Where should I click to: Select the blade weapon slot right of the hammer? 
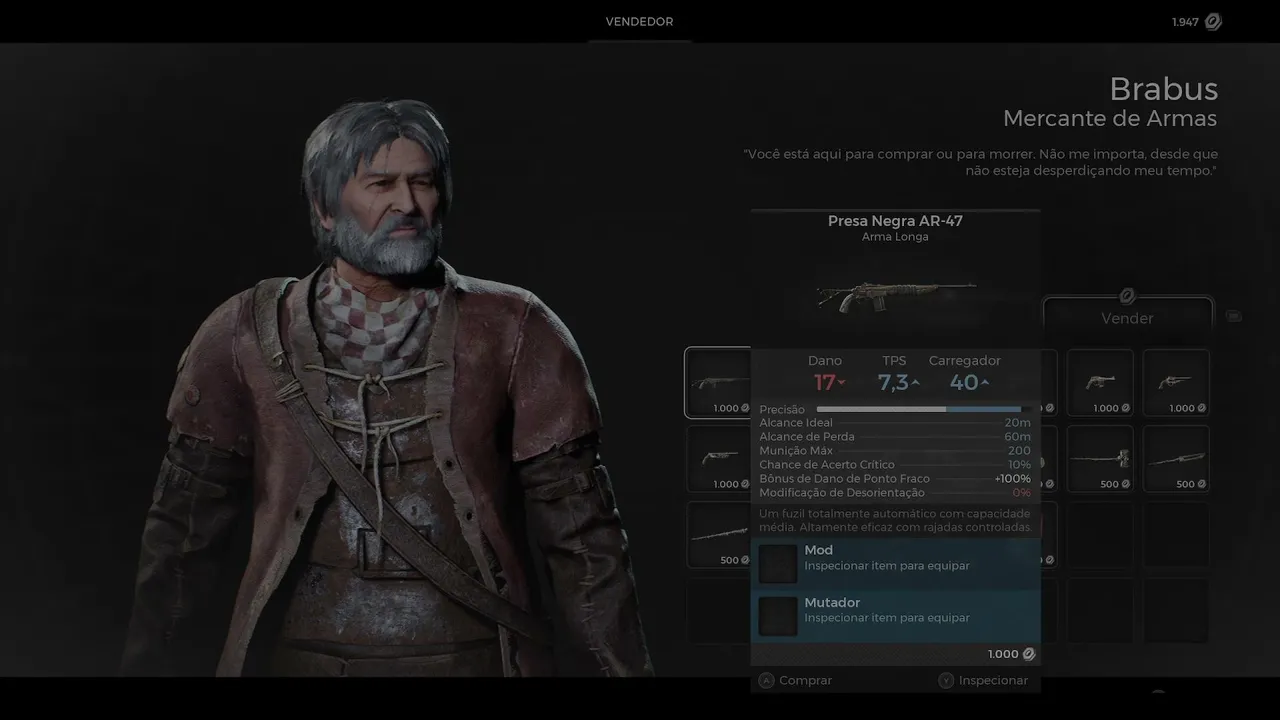point(1176,459)
